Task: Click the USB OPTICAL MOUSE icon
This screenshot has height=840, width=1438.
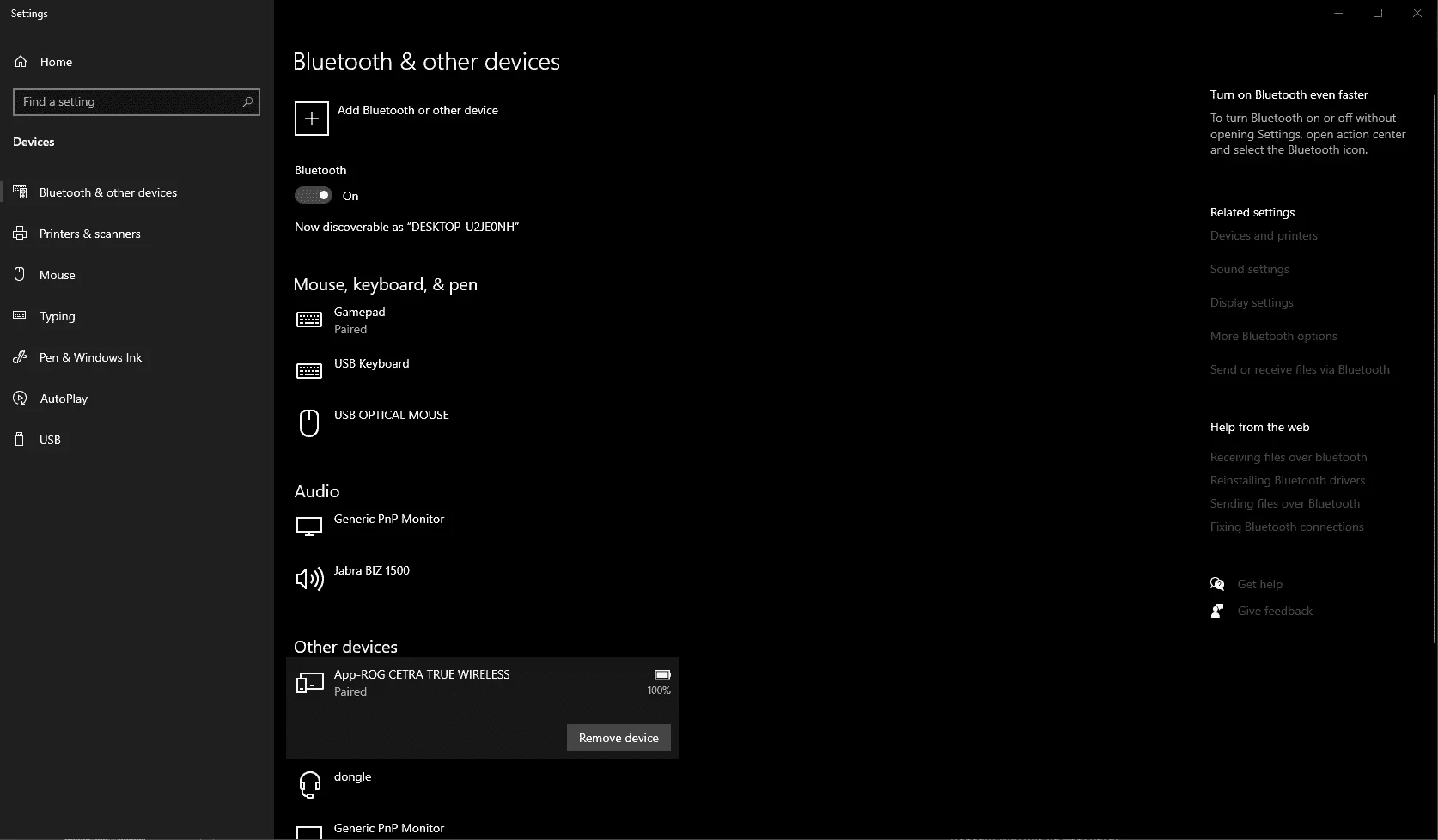Action: (309, 423)
